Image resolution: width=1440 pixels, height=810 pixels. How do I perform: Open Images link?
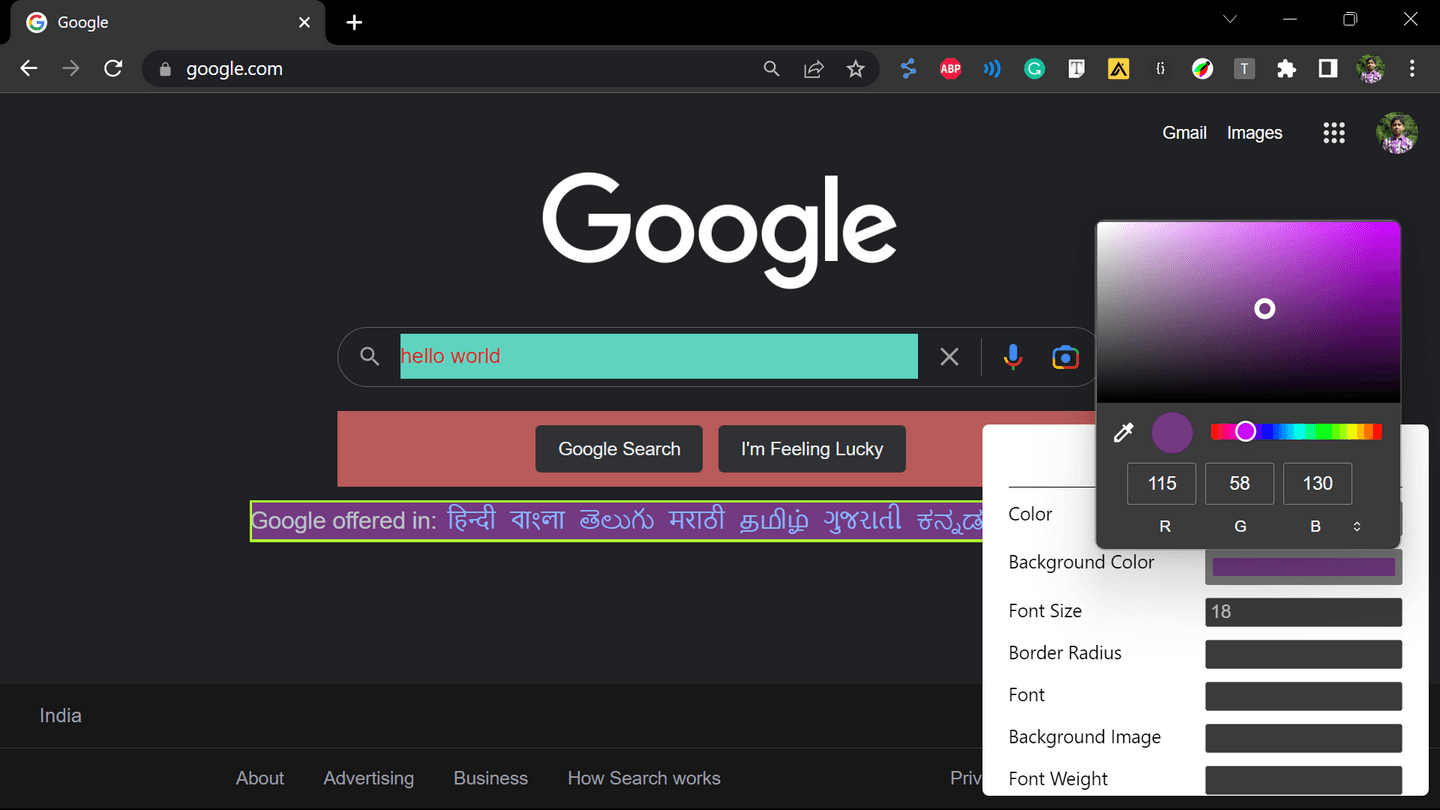[1254, 133]
